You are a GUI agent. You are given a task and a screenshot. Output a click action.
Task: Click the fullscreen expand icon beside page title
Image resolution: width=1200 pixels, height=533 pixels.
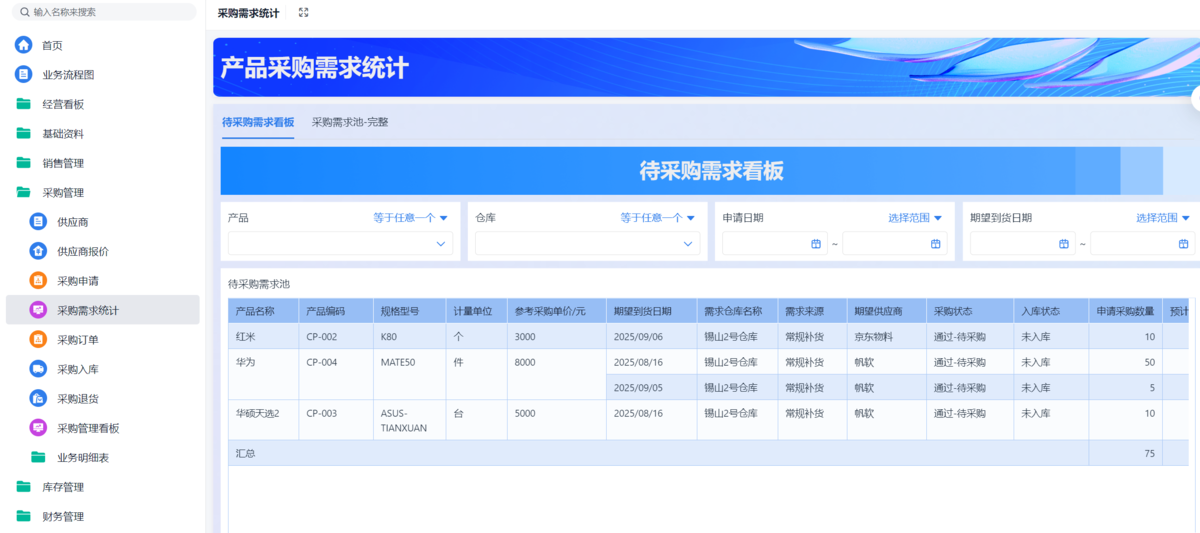pyautogui.click(x=304, y=13)
